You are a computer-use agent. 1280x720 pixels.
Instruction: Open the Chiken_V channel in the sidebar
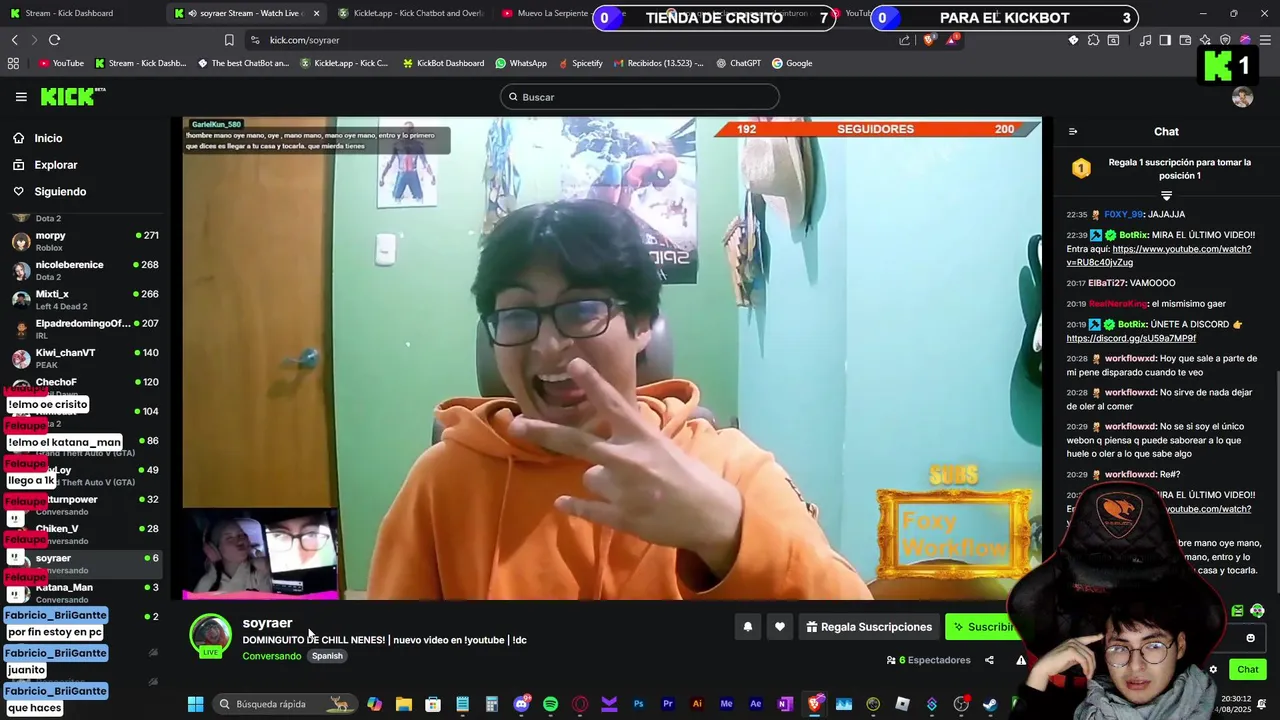[85, 534]
